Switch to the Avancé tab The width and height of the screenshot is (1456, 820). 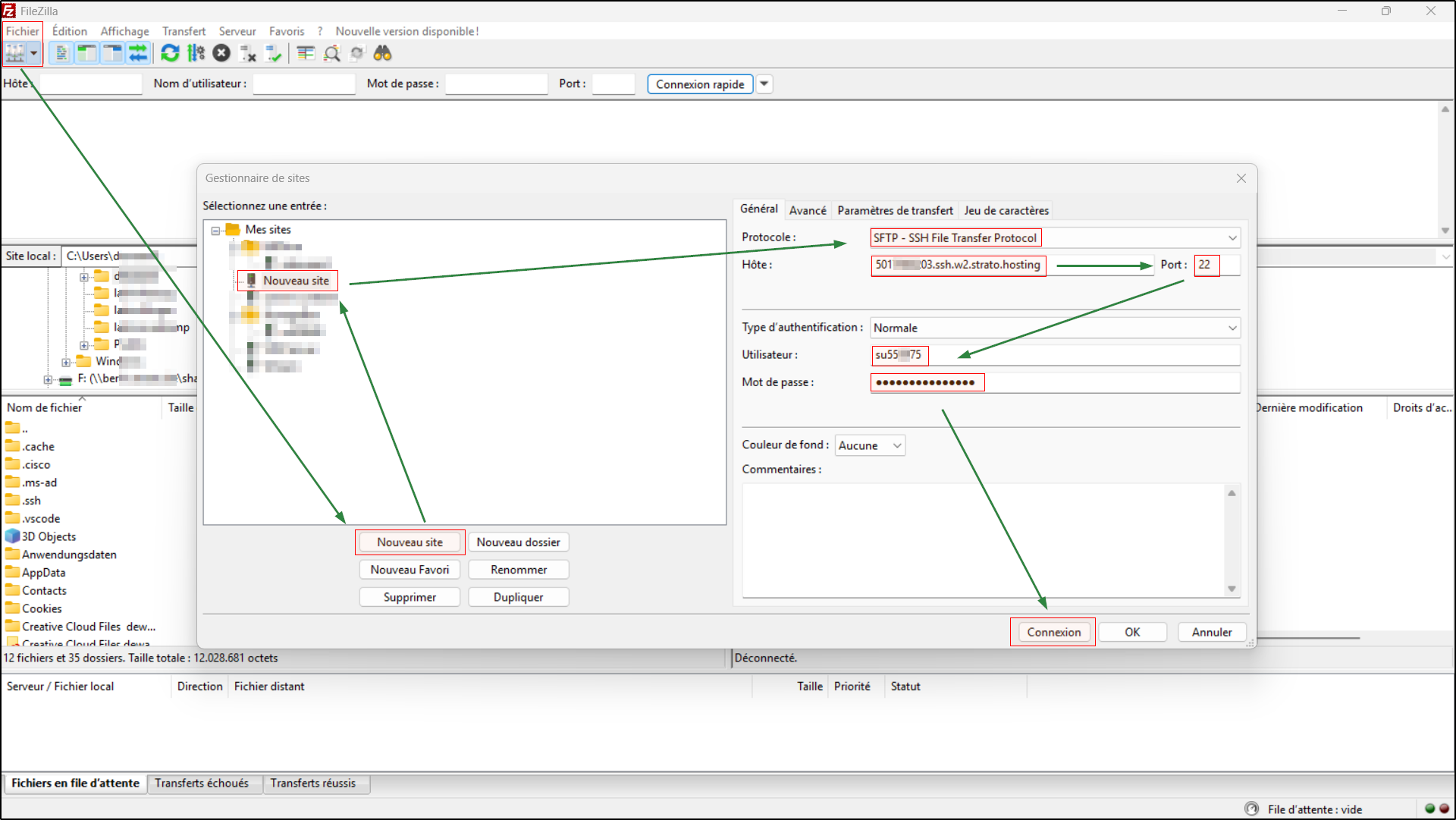pos(808,210)
